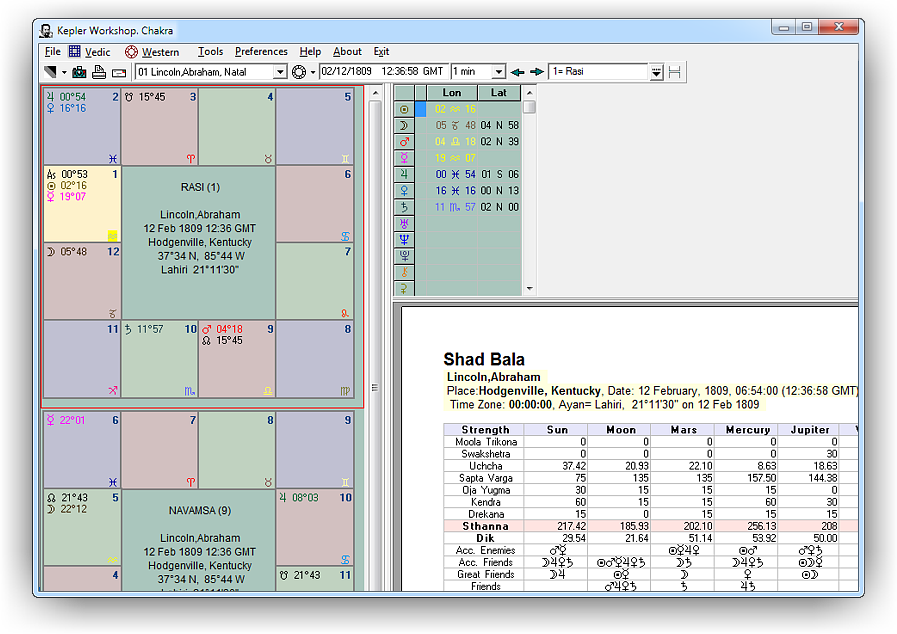
Task: Select the Mars symbol row button
Action: click(404, 142)
